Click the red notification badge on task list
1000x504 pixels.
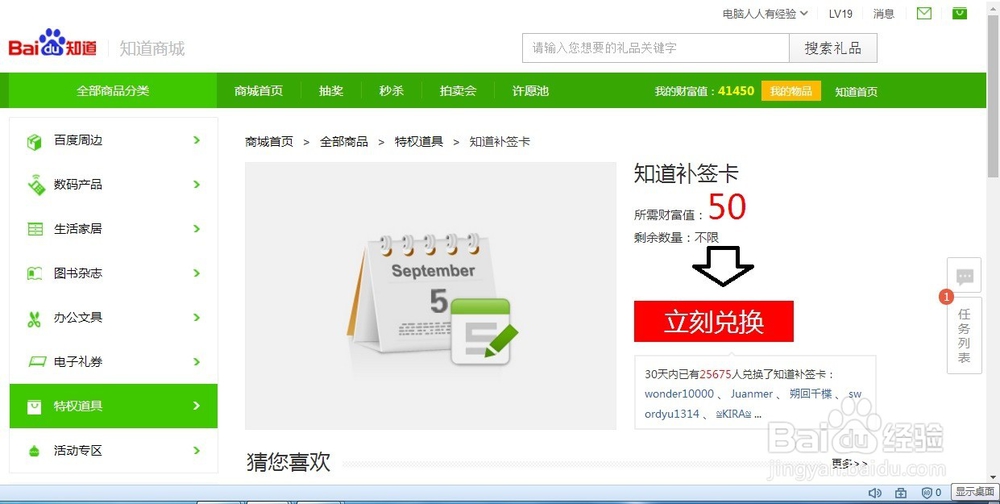[x=946, y=297]
